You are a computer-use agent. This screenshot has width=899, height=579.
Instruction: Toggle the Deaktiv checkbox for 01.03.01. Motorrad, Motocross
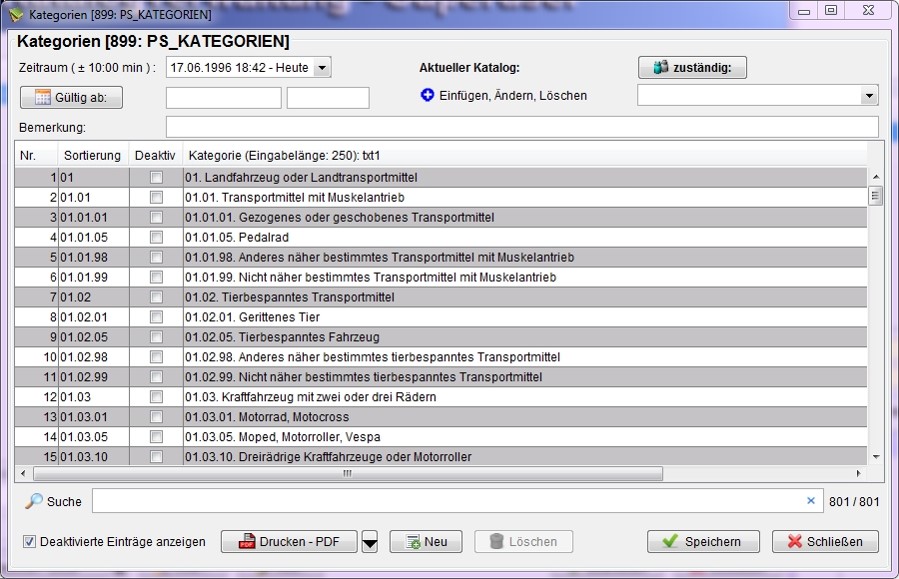click(156, 417)
